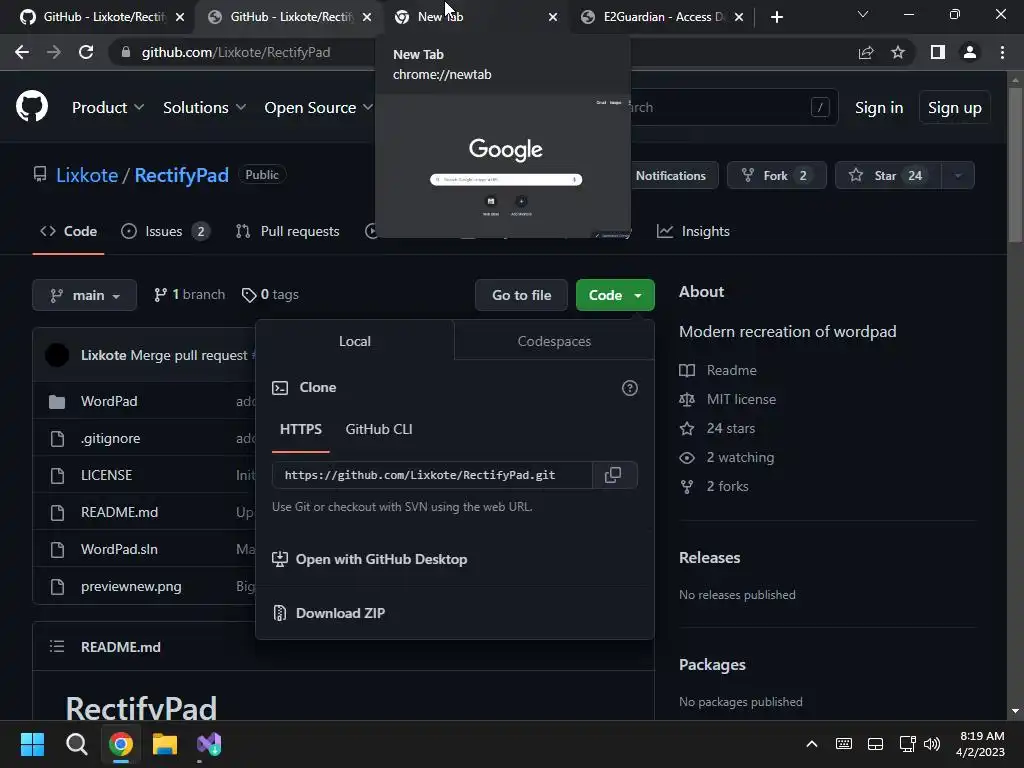
Task: Bookmark this page with the star icon
Action: coord(898,52)
